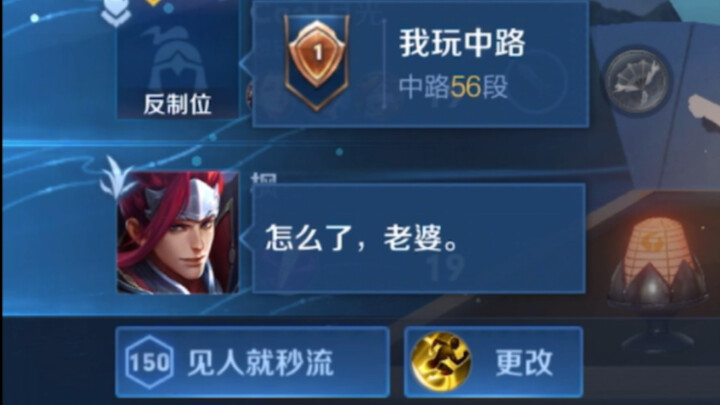Select the helmet silhouette in 反制位 slot
Image resolution: width=720 pixels, height=405 pixels.
pos(178,57)
